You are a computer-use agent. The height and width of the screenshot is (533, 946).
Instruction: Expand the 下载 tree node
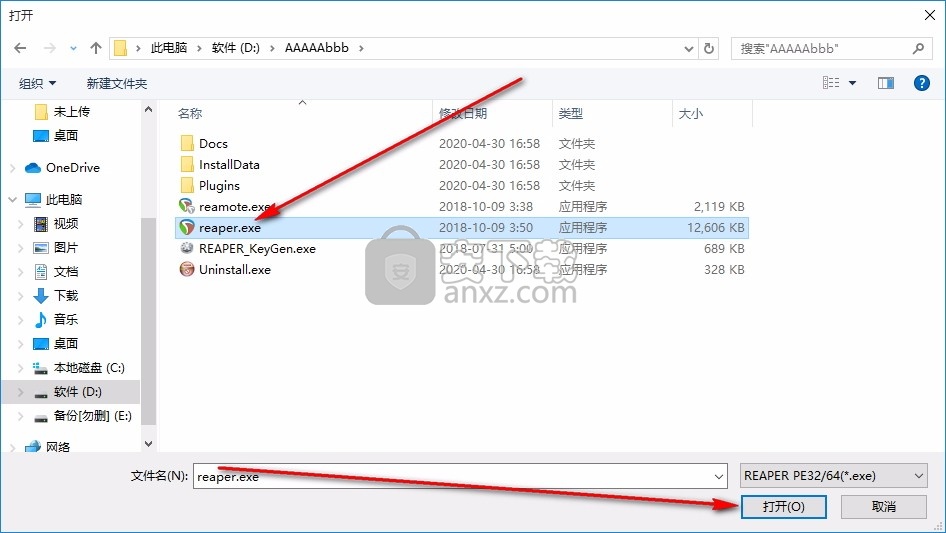click(21, 296)
